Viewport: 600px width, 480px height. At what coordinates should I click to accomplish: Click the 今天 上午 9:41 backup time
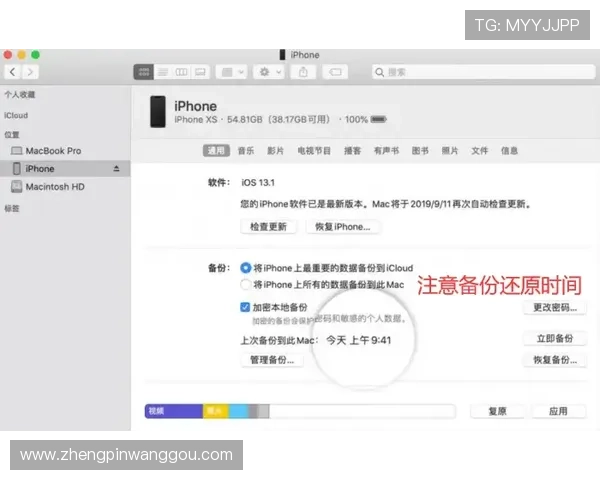click(359, 340)
